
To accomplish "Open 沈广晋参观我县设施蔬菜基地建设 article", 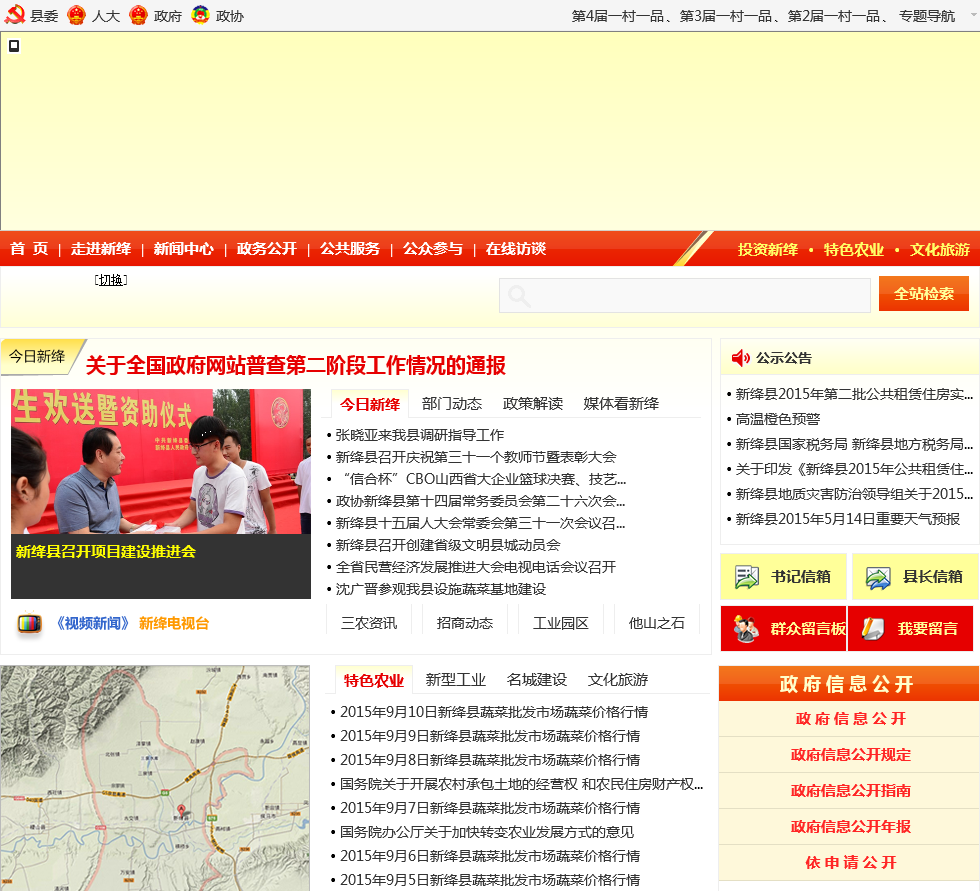I will (x=441, y=589).
